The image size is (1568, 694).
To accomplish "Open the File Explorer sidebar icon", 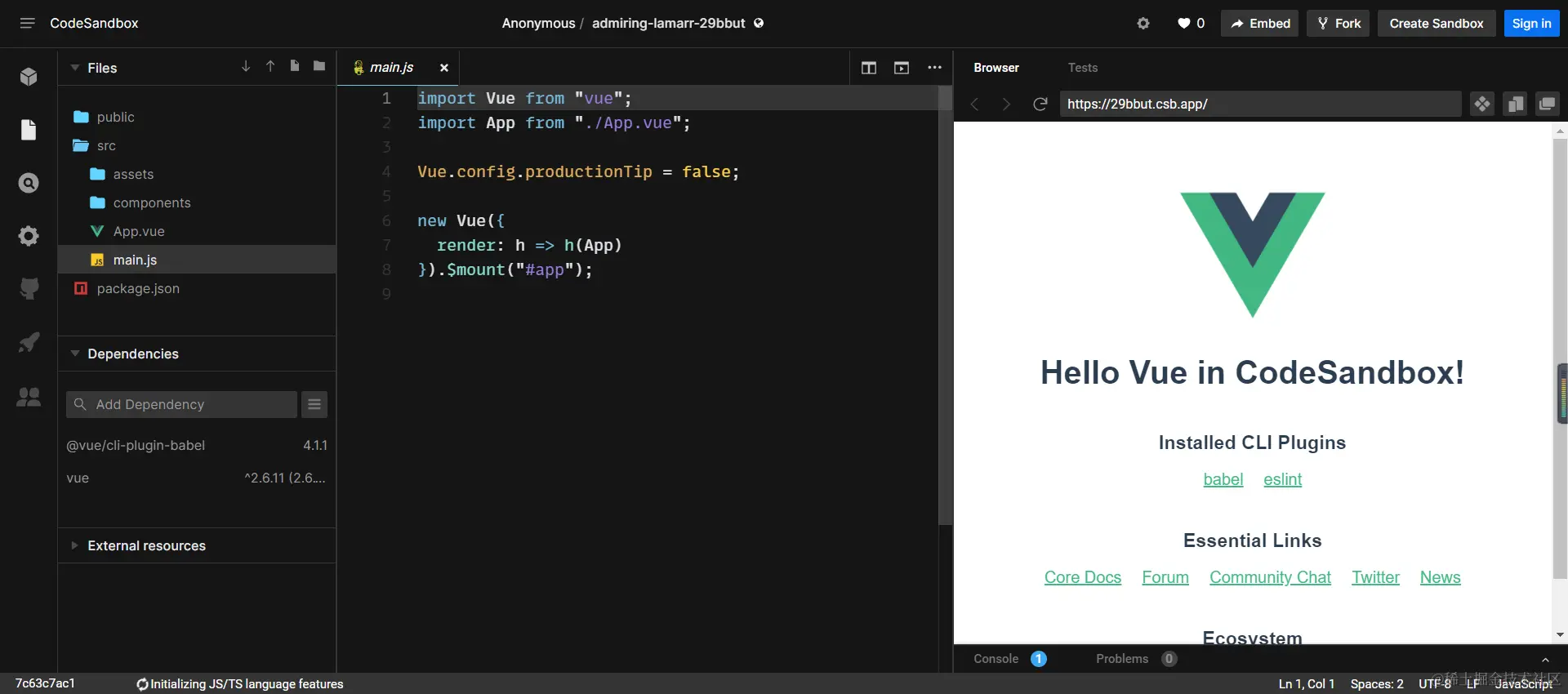I will (x=29, y=130).
